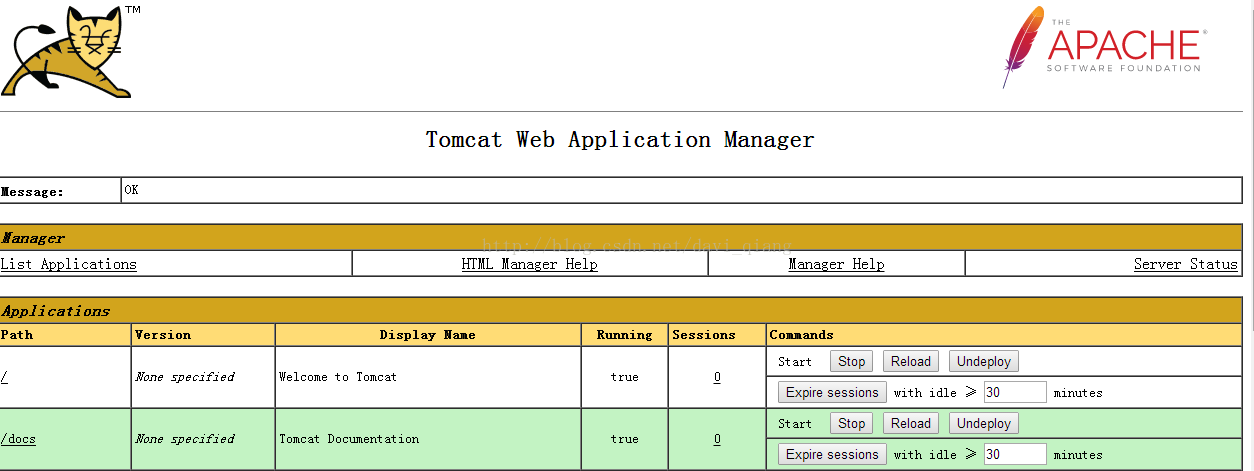This screenshot has height=471, width=1254.
Task: Expire sessions for the root application
Action: 832,393
